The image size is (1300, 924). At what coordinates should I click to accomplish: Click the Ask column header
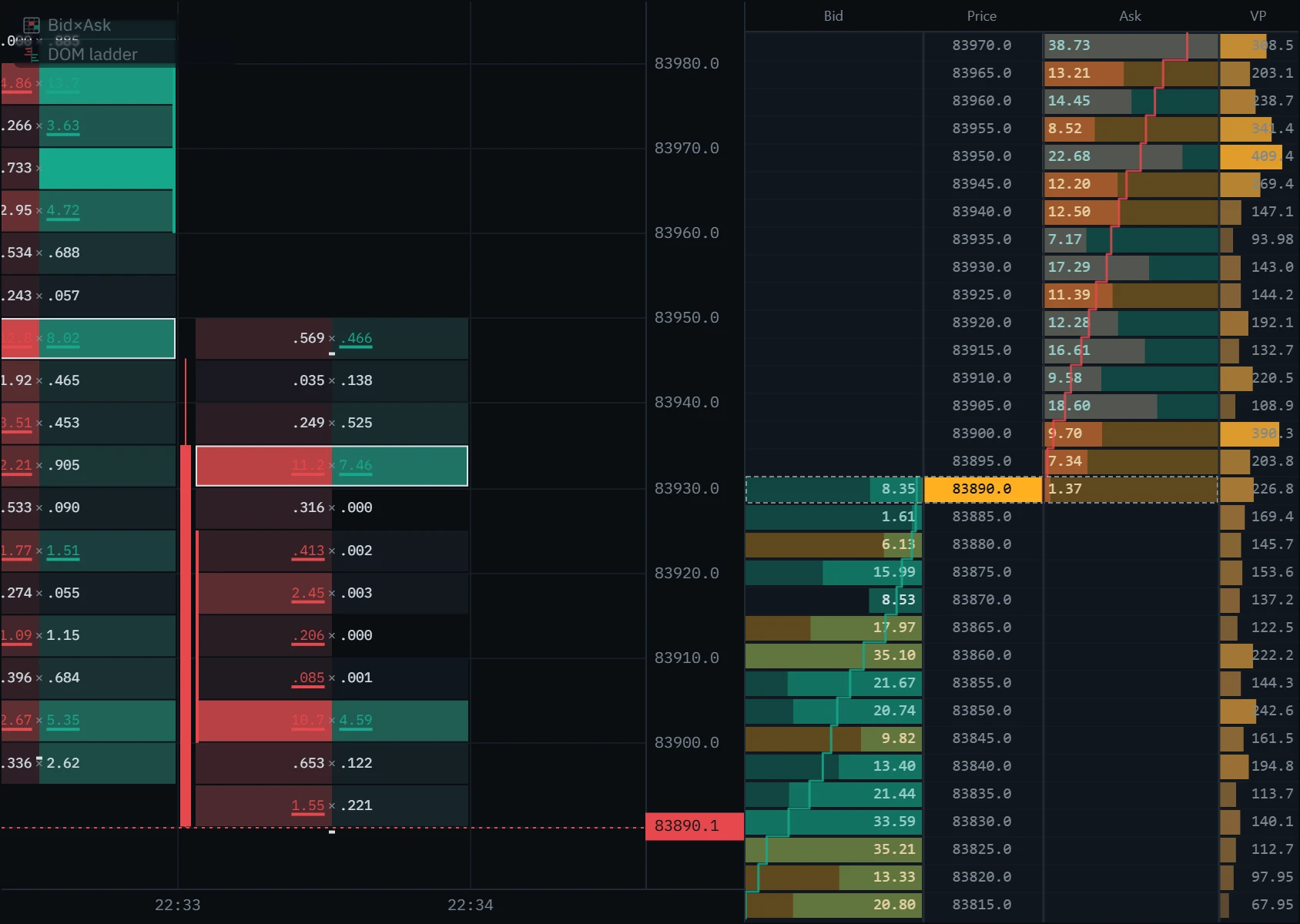(x=1130, y=16)
